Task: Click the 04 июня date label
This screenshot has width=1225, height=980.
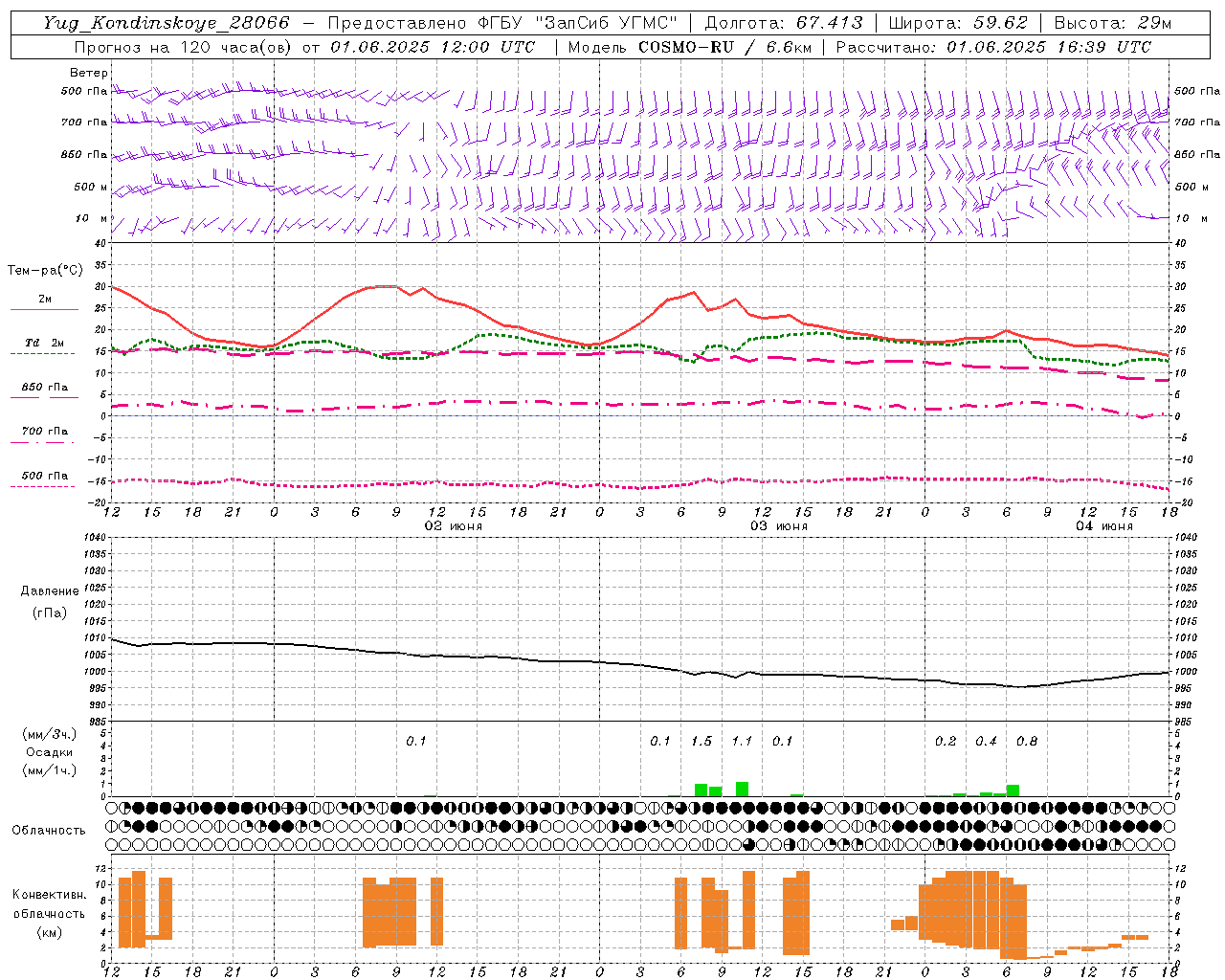Action: (x=1104, y=526)
